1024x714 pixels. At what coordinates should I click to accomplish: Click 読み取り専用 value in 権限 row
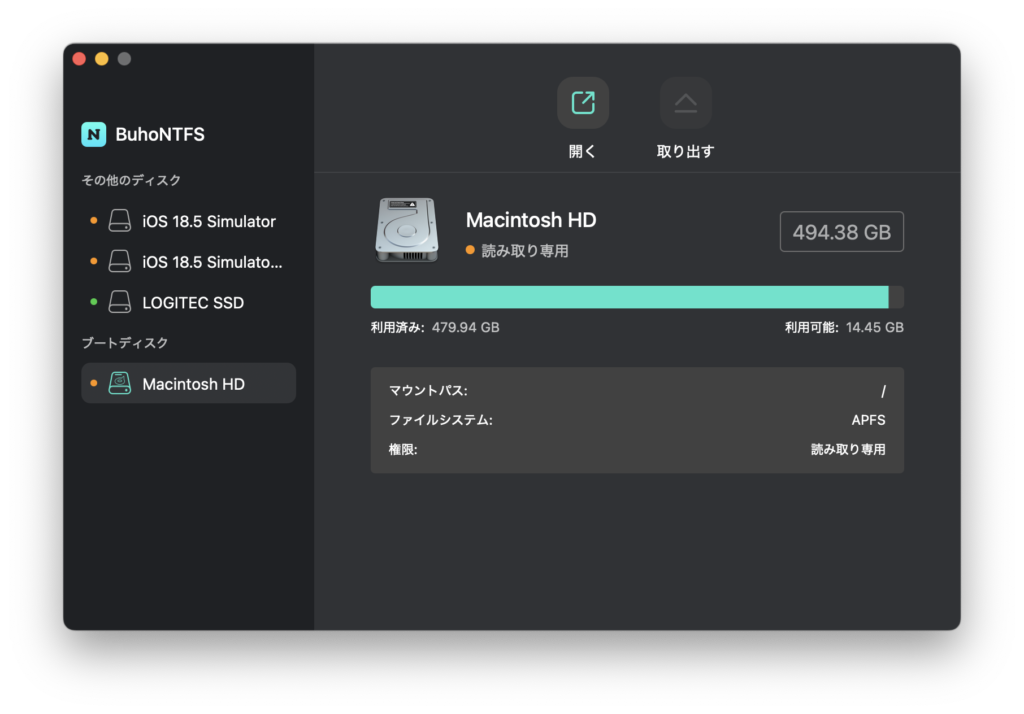point(848,449)
